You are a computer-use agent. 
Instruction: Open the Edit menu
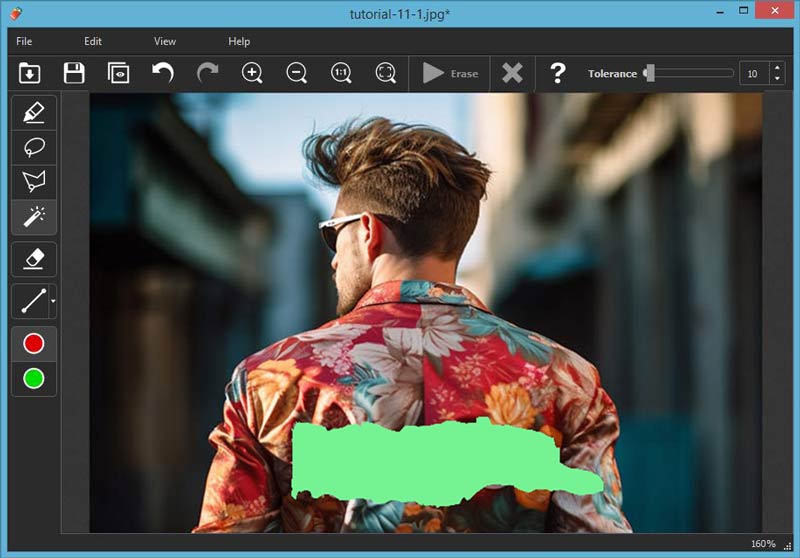tap(93, 41)
